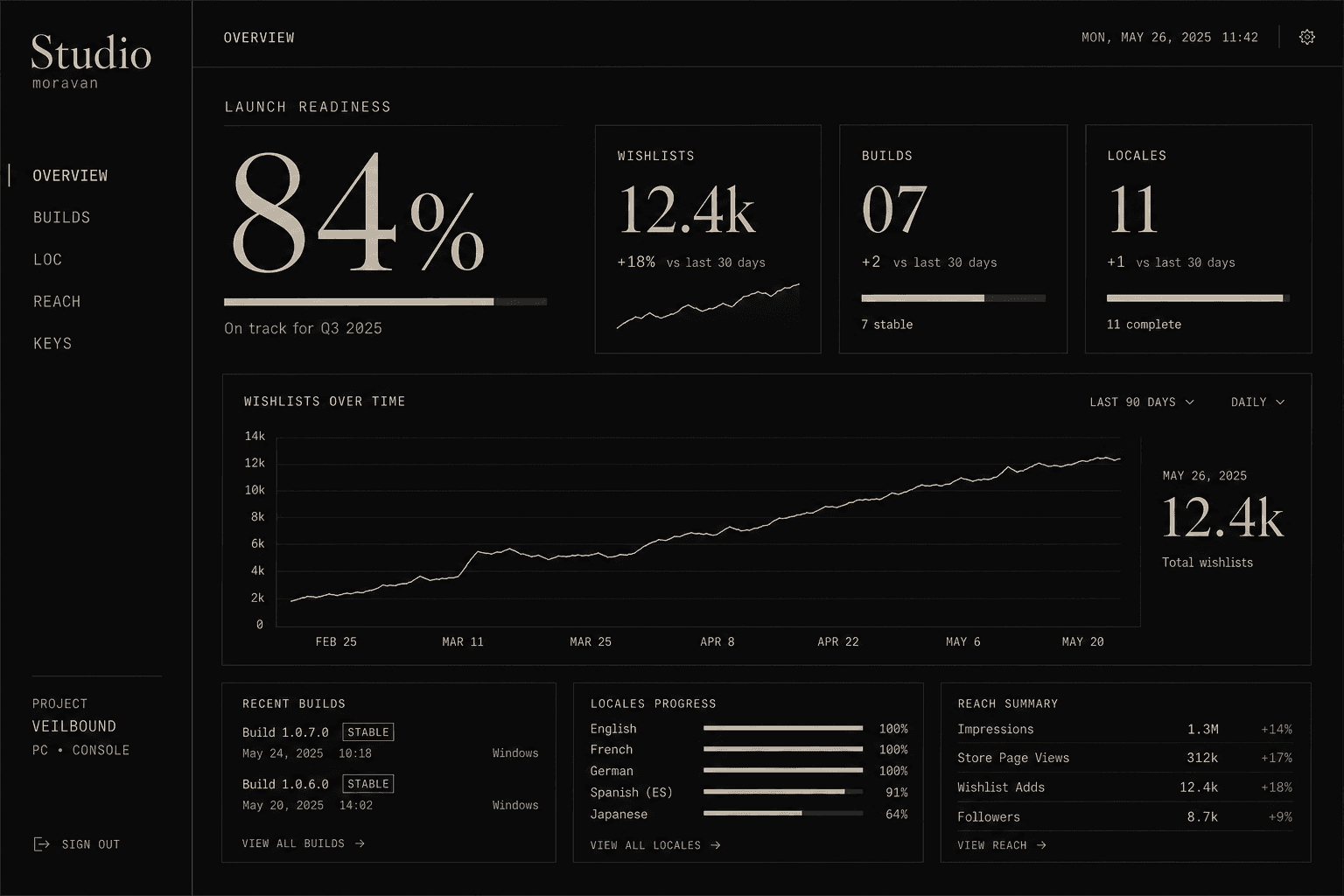Click the wishlists over time line chart
The height and width of the screenshot is (896, 1344).
705,528
